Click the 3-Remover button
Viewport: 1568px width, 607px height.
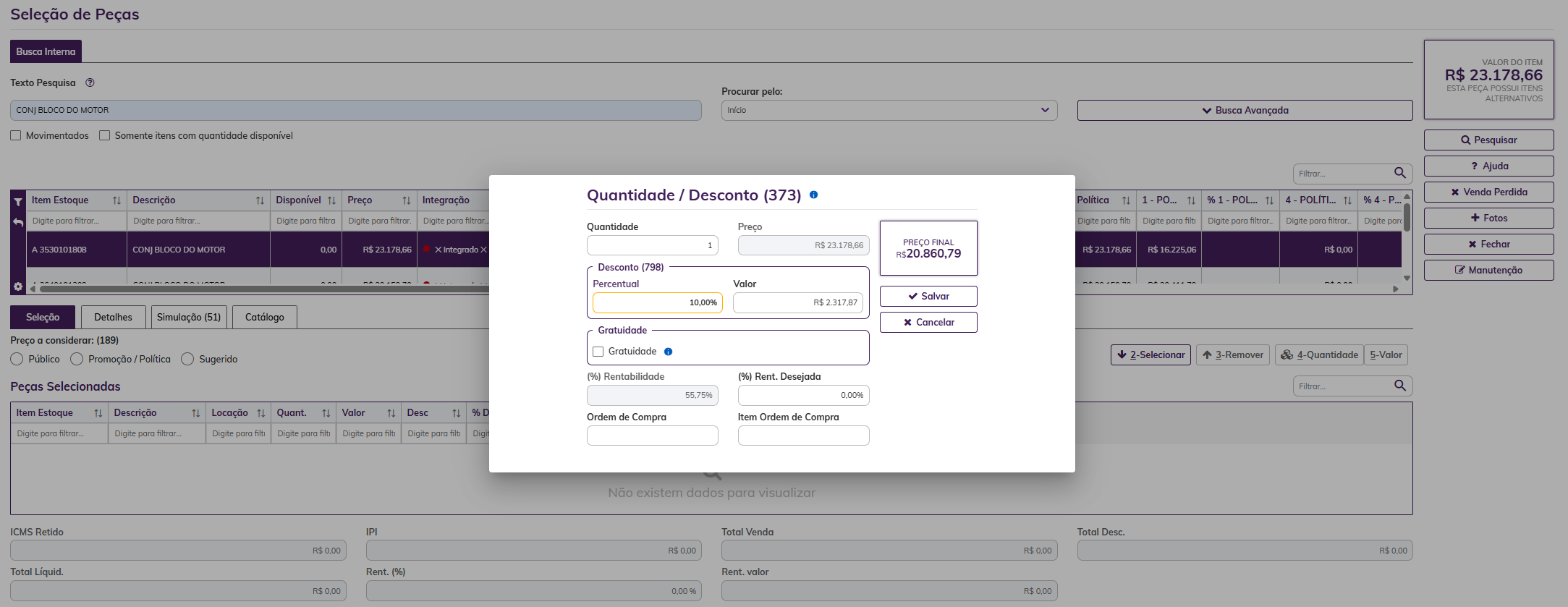click(1233, 355)
